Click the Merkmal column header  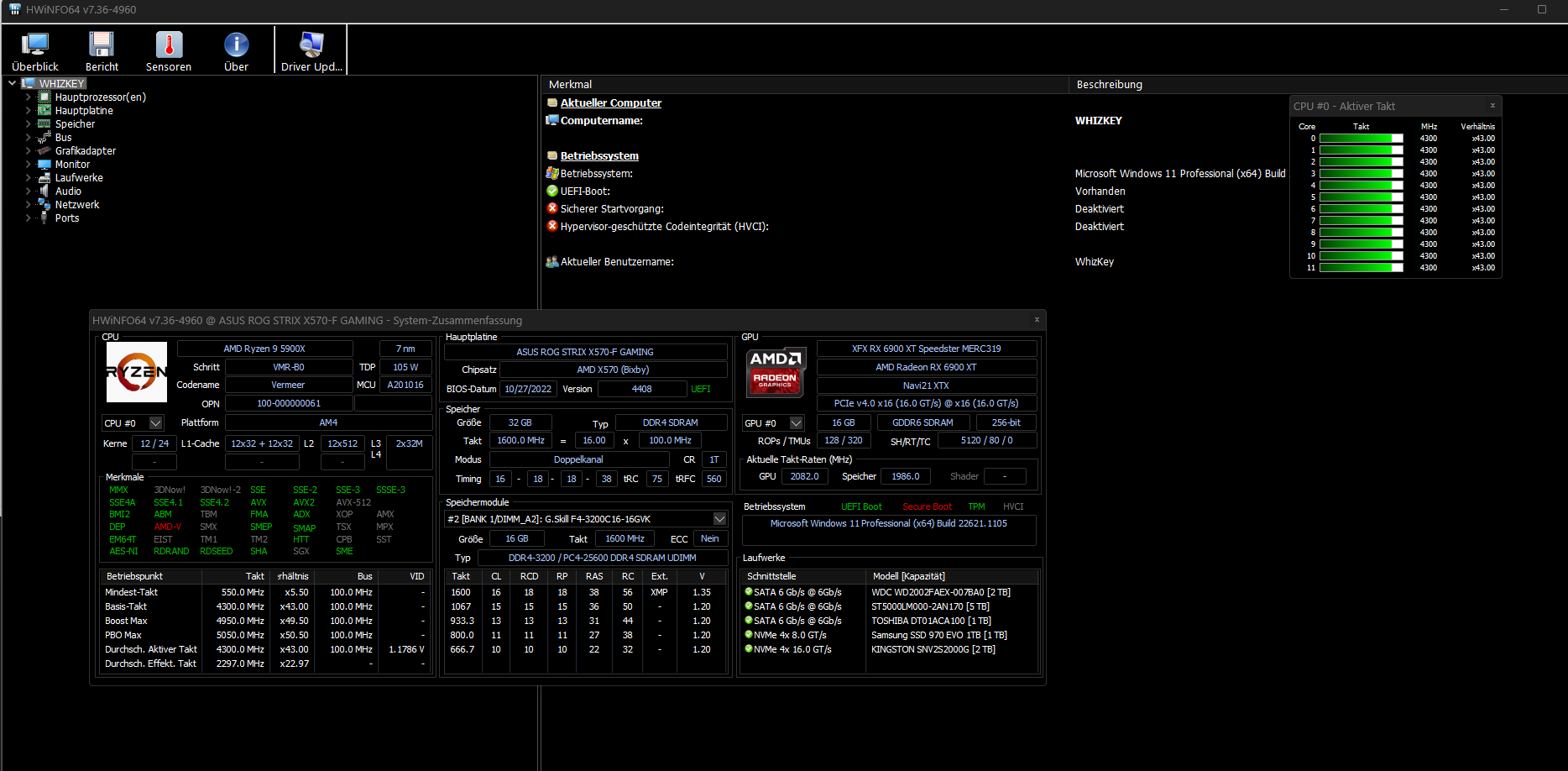pos(805,84)
